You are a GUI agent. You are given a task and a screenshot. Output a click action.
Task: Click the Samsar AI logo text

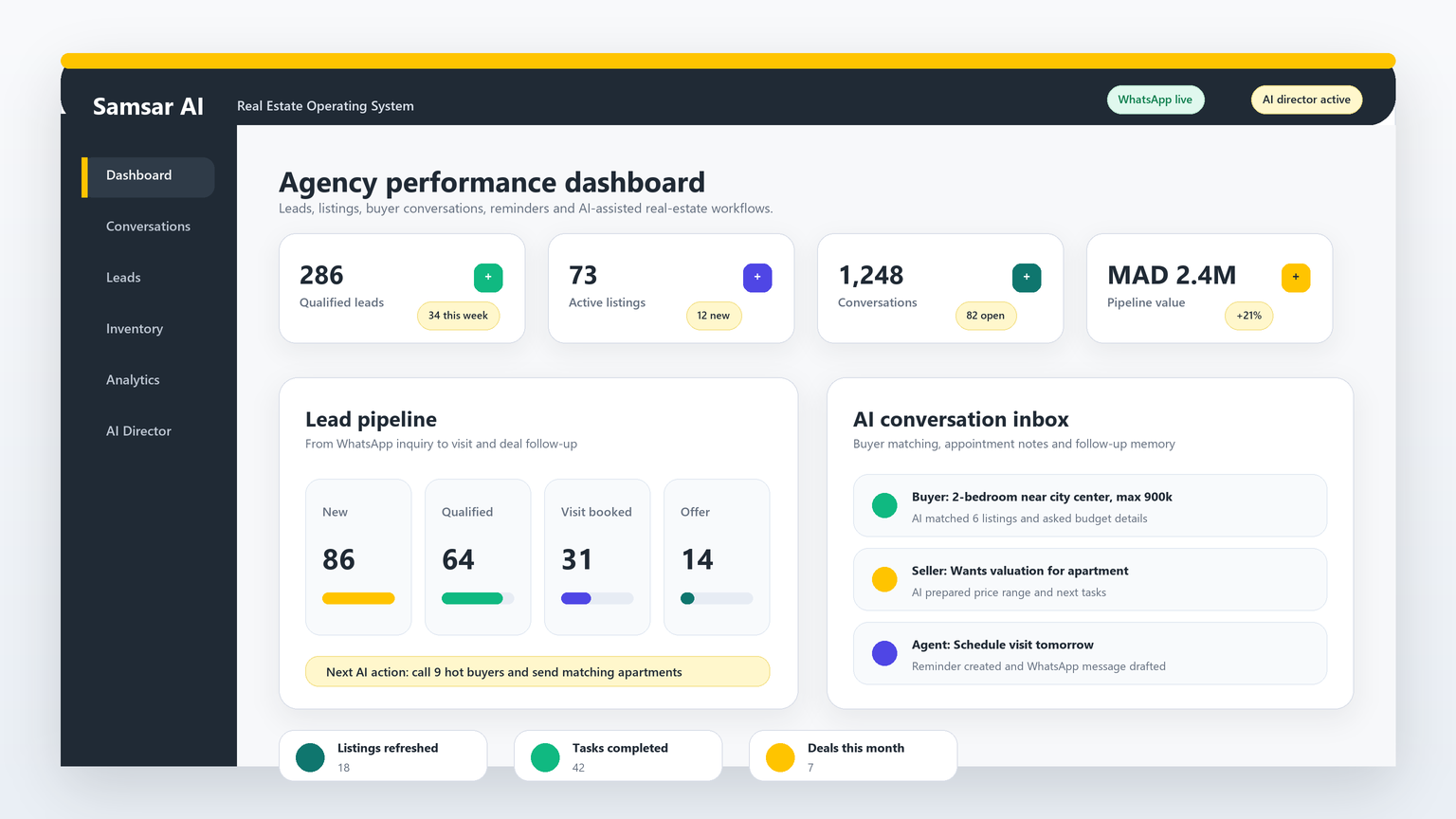pyautogui.click(x=148, y=106)
